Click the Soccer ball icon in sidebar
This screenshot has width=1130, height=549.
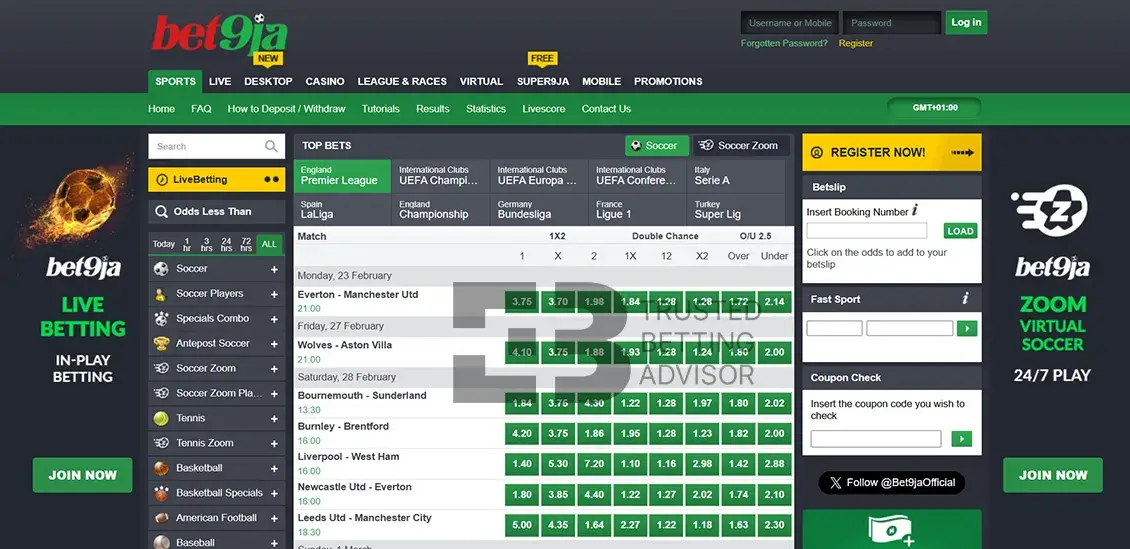pyautogui.click(x=161, y=269)
